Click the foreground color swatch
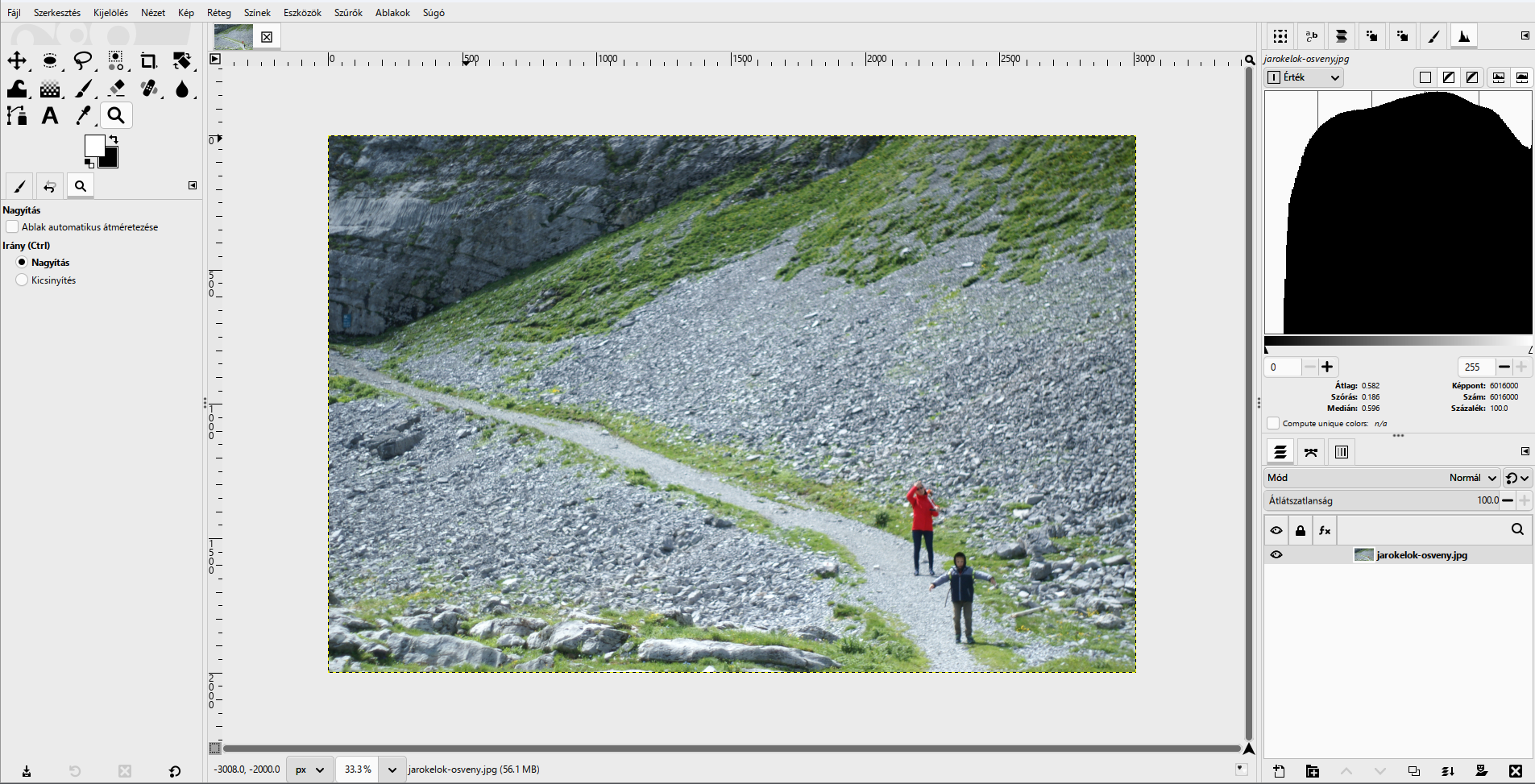This screenshot has height=784, width=1535. 94,145
